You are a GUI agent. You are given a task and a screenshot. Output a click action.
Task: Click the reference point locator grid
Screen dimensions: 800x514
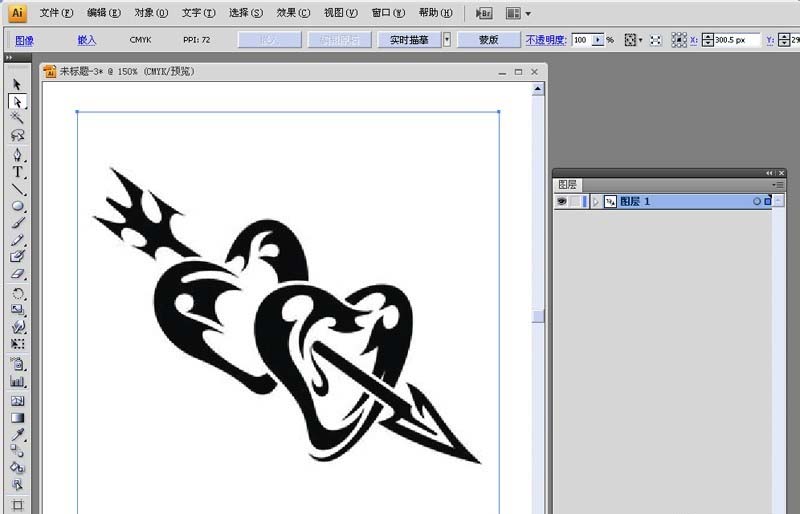pyautogui.click(x=679, y=40)
